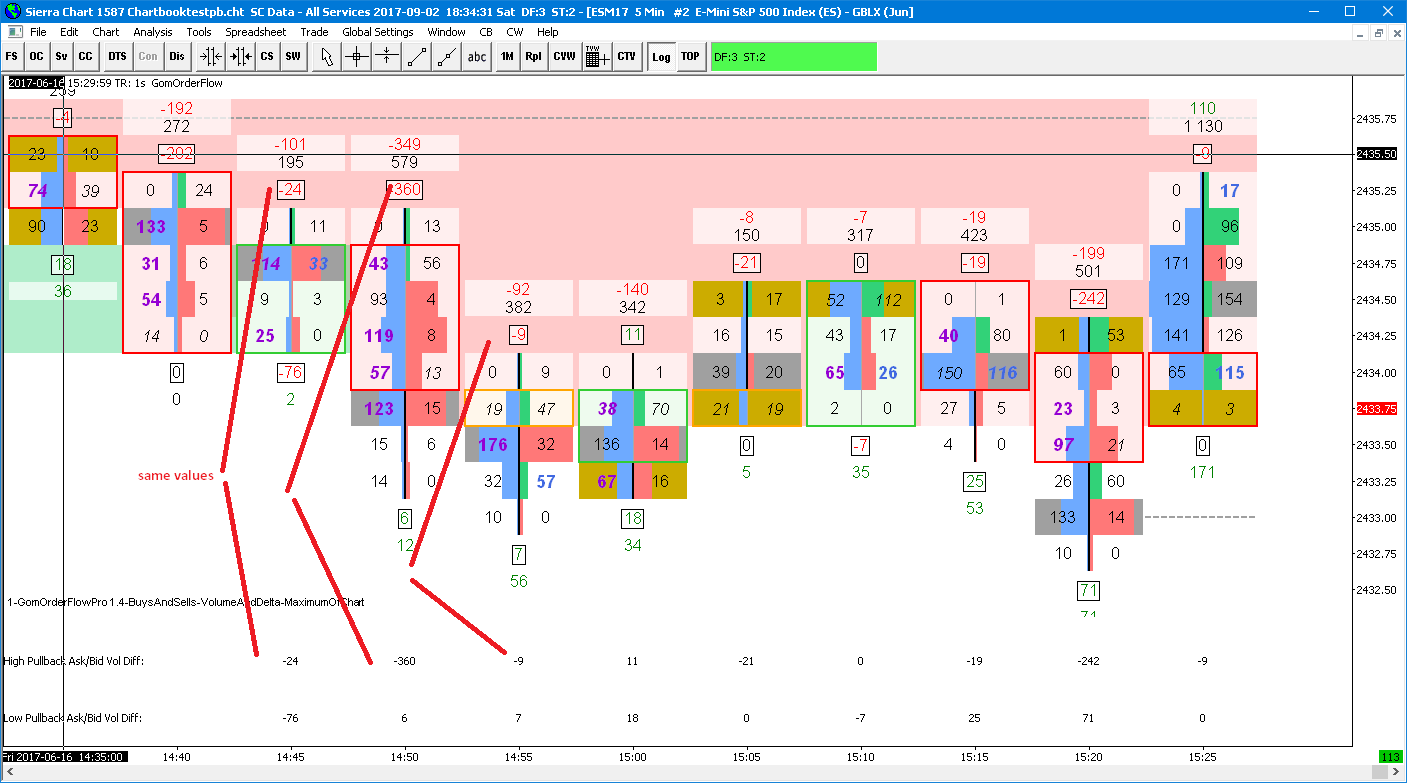Click -242 in the High Pullback row
This screenshot has height=783, width=1407.
click(x=1088, y=661)
